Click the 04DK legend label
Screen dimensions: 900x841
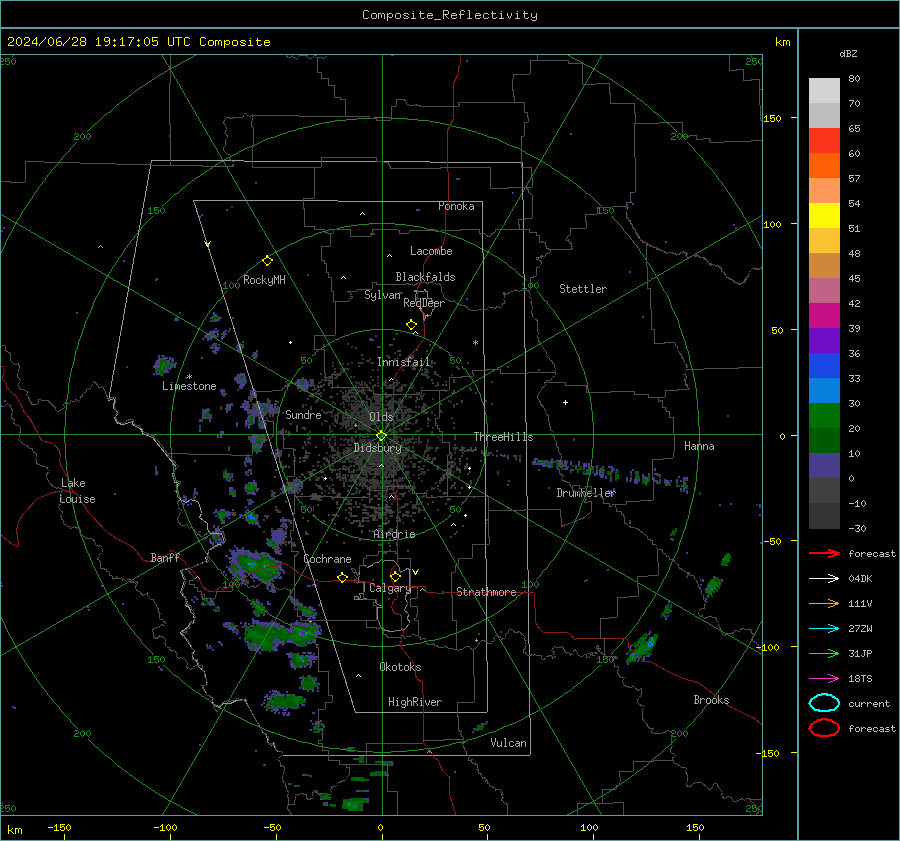860,578
